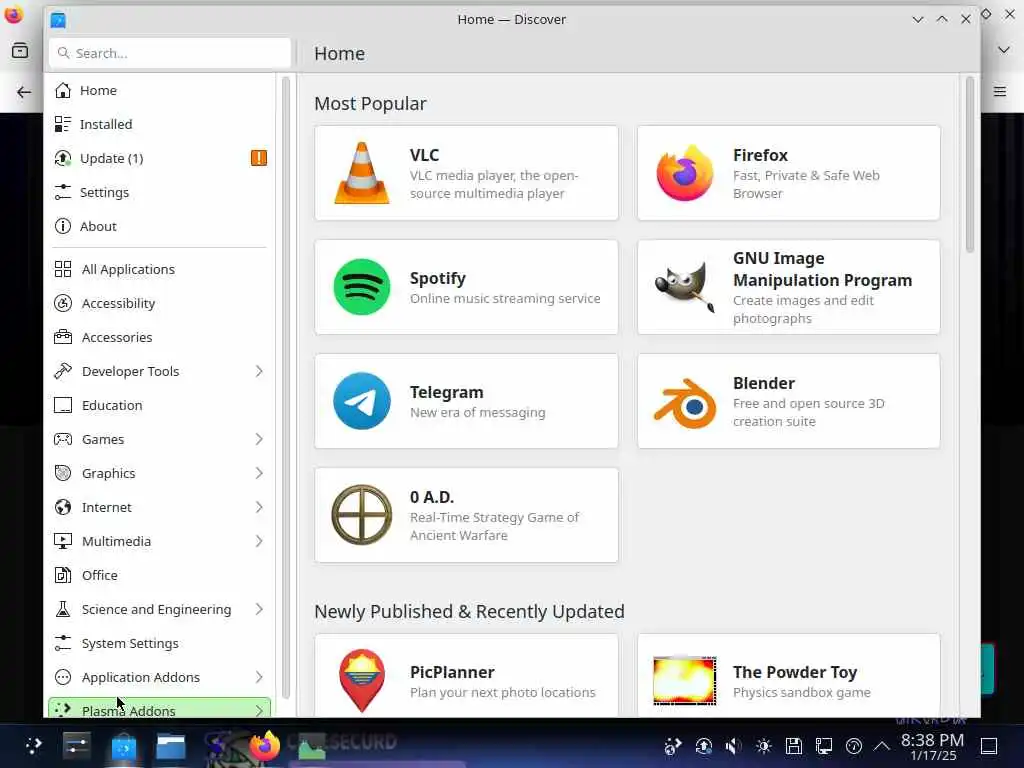Click the 0 A.D. round emblem
The height and width of the screenshot is (768, 1024).
click(362, 515)
